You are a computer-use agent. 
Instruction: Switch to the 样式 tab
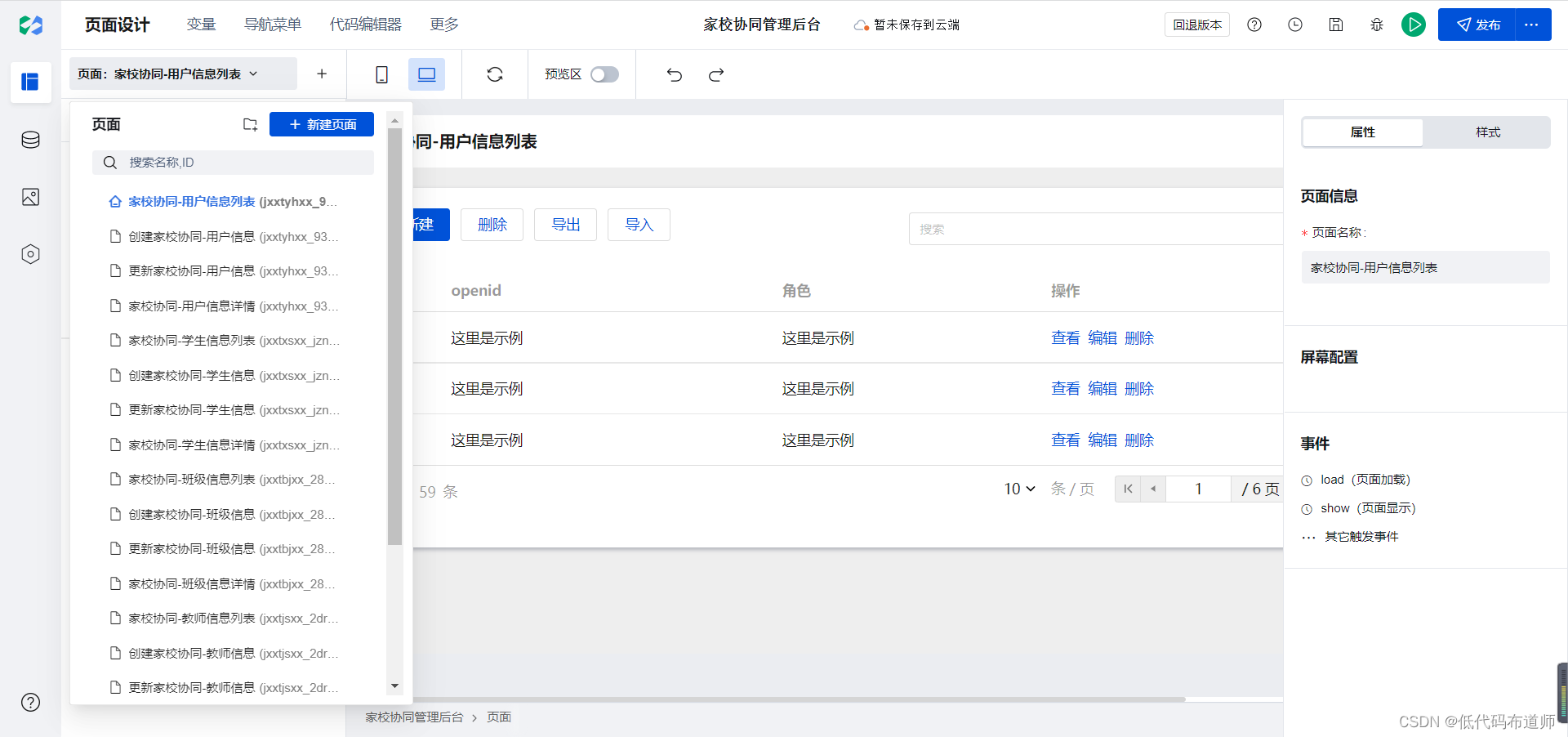coord(1488,132)
